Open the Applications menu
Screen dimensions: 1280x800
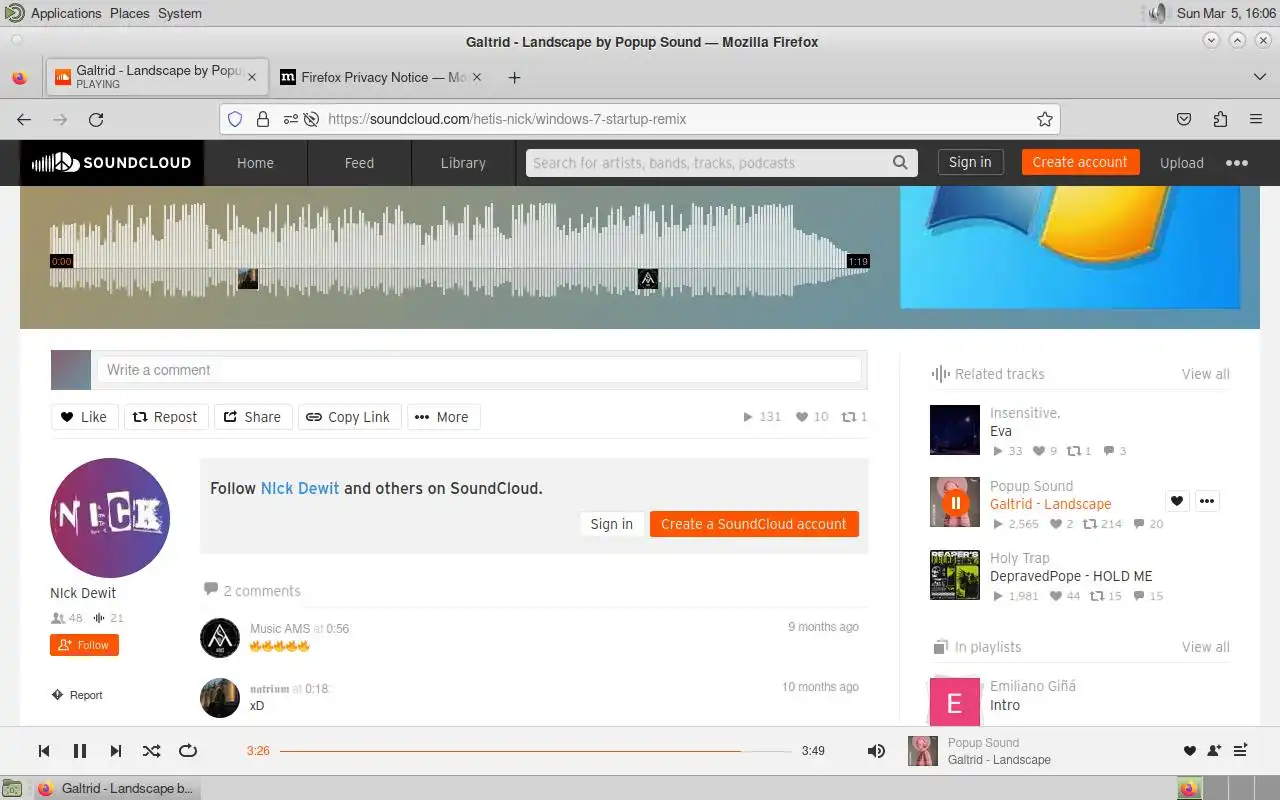click(x=66, y=13)
